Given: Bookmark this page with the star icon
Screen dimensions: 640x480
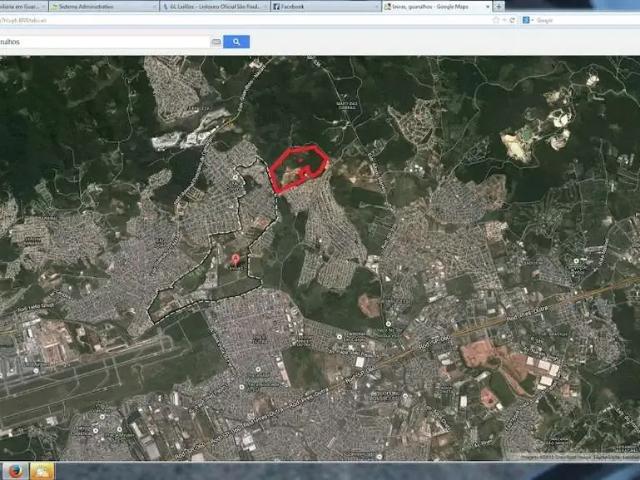Looking at the screenshot, I should [x=496, y=20].
